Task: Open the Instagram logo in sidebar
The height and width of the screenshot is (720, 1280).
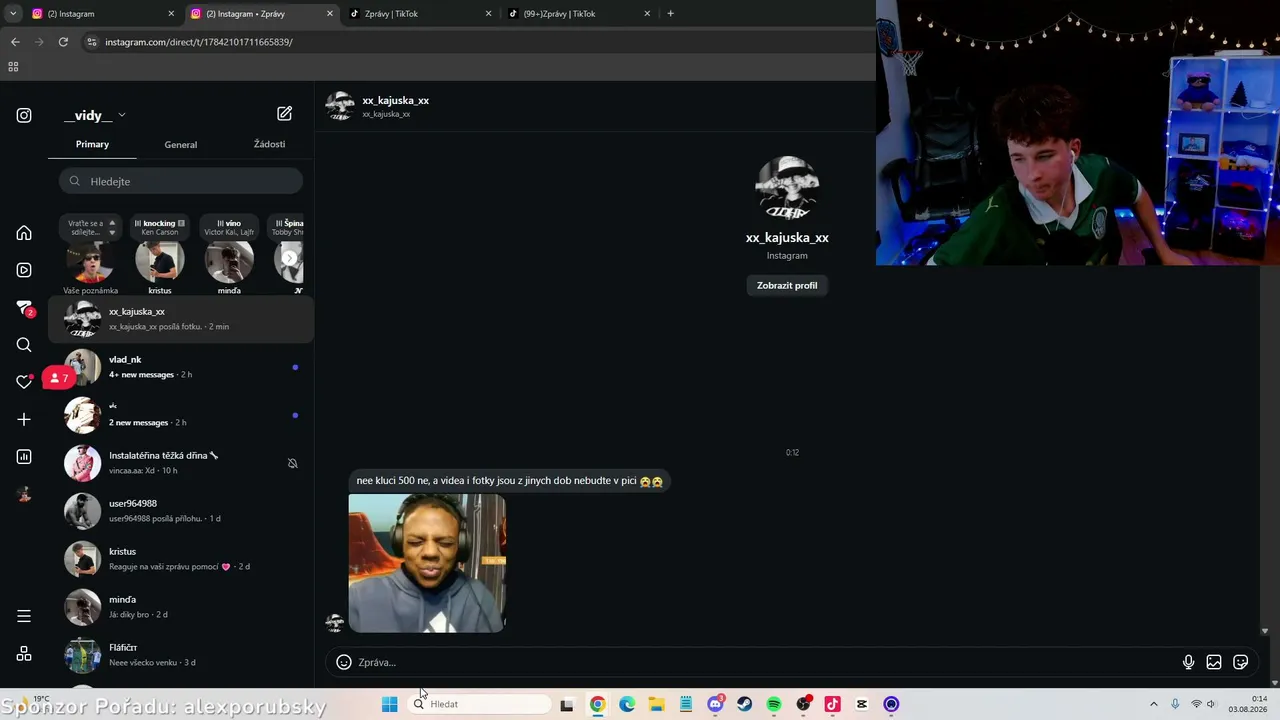Action: [24, 115]
